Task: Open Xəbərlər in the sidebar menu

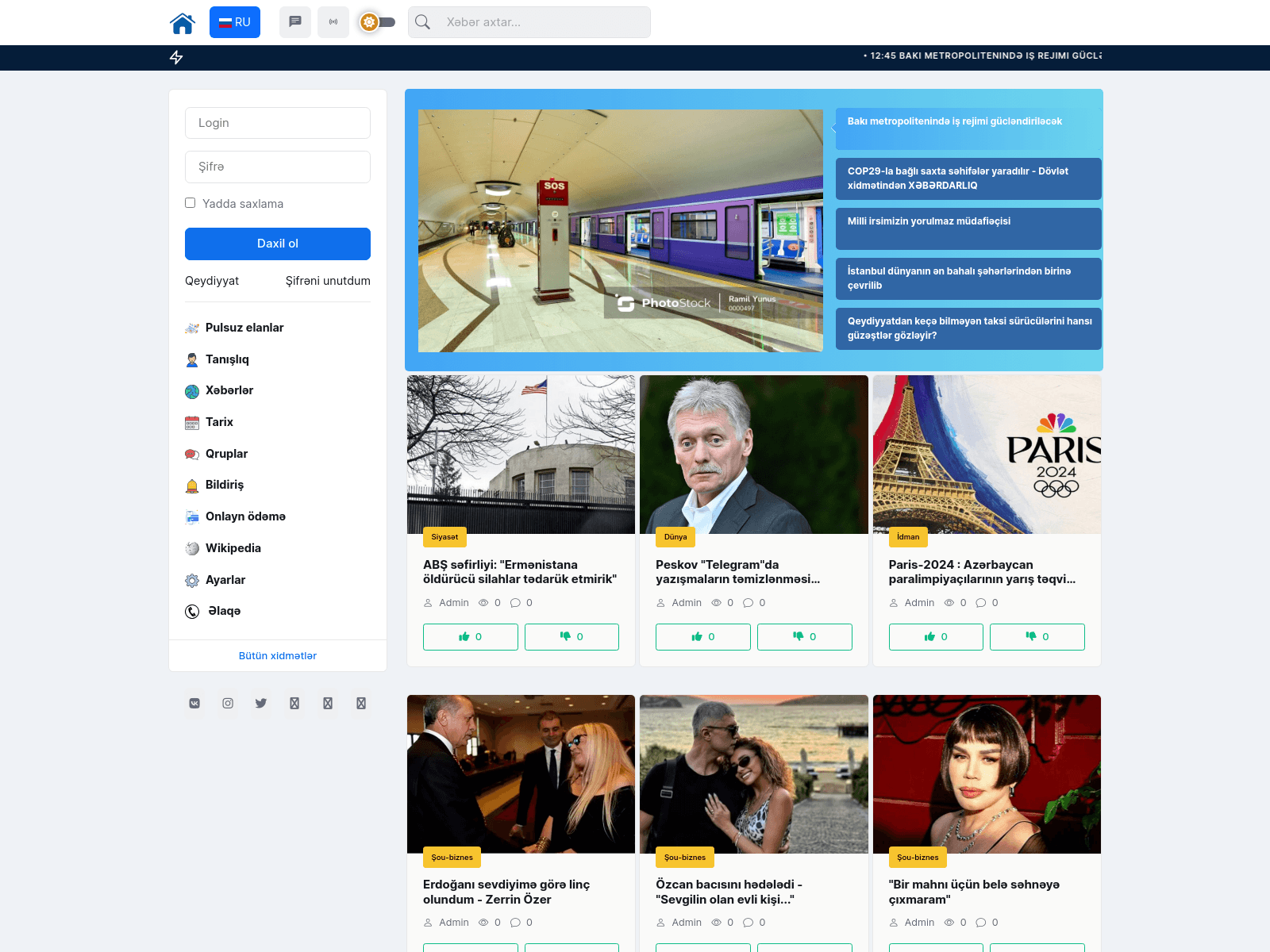Action: coord(229,390)
